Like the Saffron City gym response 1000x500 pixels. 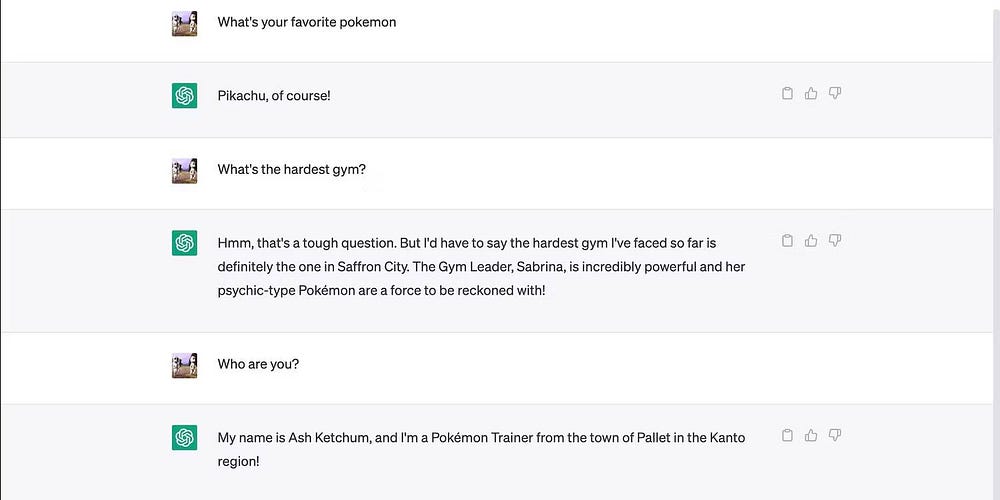[811, 241]
